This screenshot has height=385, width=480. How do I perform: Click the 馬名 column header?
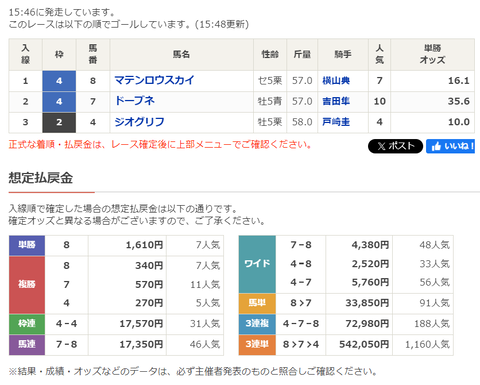pyautogui.click(x=181, y=54)
